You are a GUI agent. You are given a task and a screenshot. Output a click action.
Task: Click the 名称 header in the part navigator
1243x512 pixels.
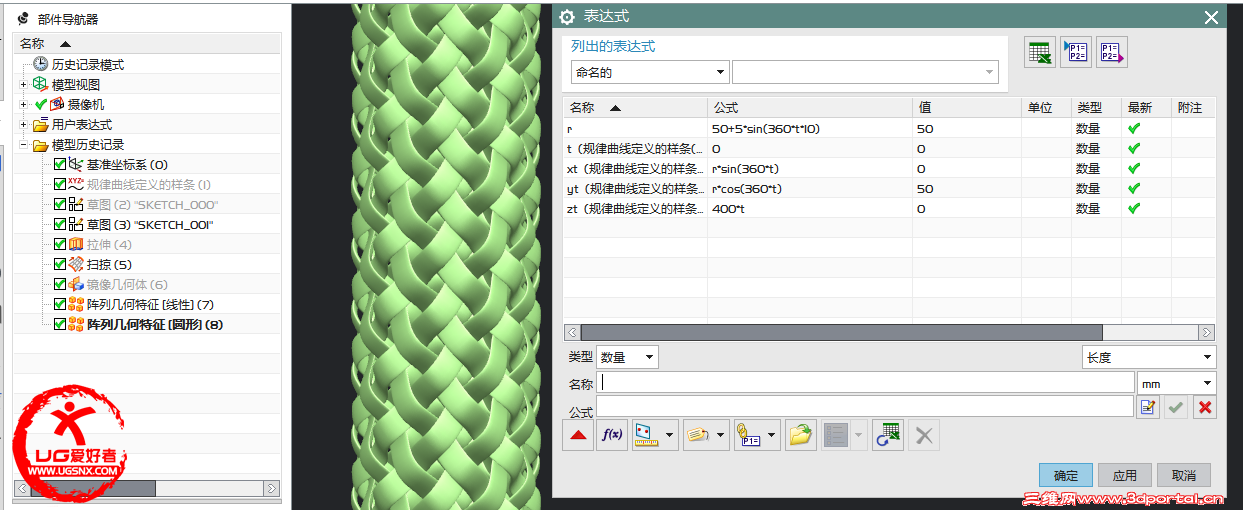click(147, 44)
